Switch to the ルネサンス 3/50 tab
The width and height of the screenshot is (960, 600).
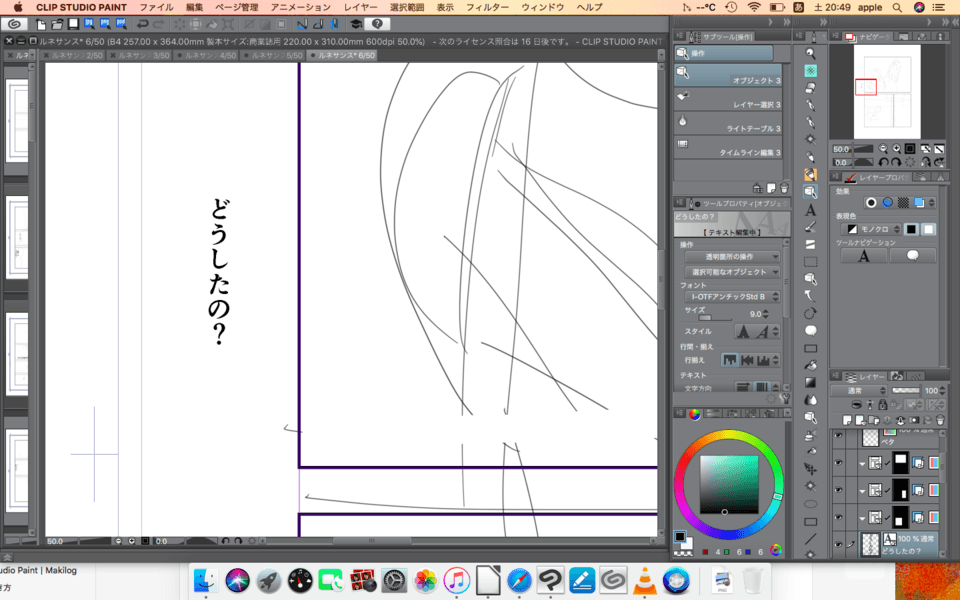(x=143, y=55)
